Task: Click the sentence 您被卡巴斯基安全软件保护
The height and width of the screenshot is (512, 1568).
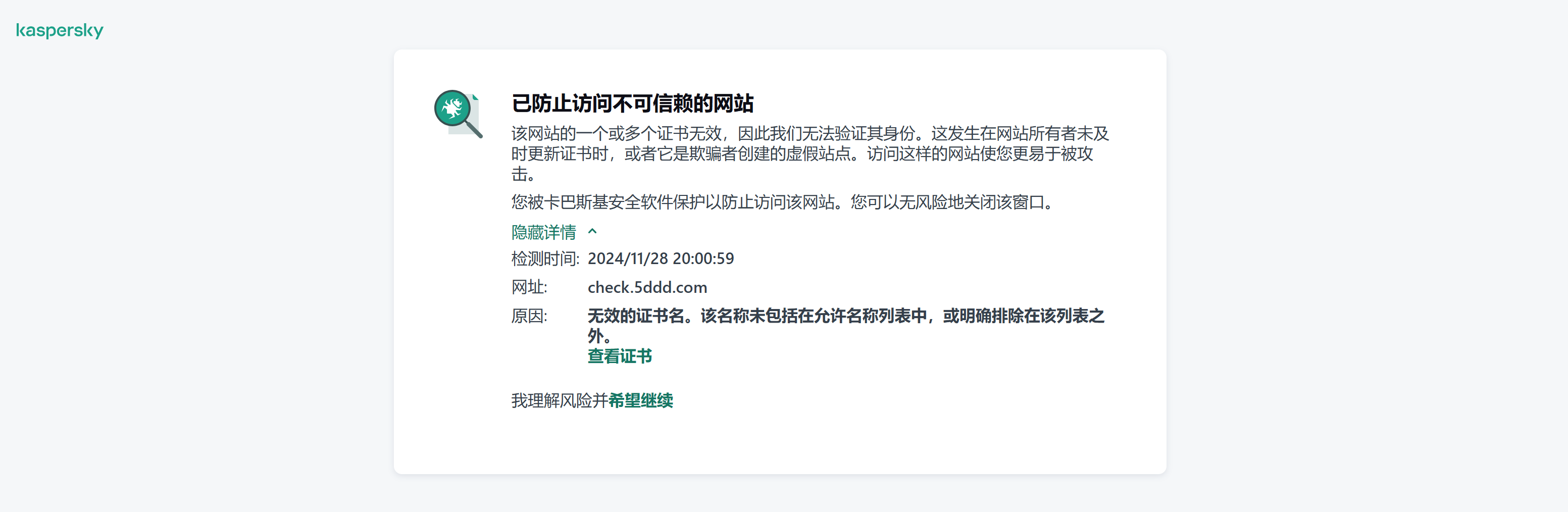Action: (784, 202)
